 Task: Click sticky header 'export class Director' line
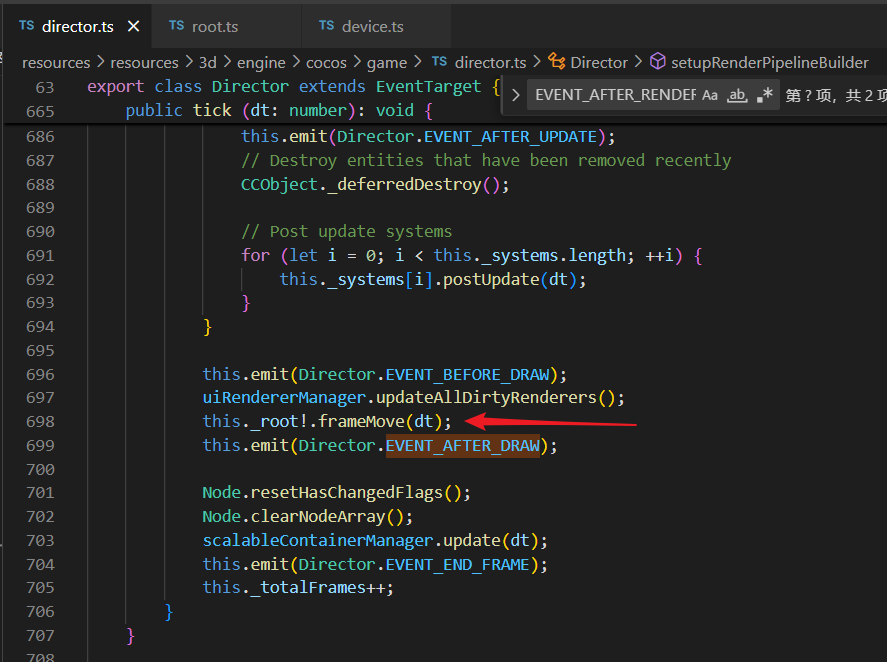(x=294, y=87)
